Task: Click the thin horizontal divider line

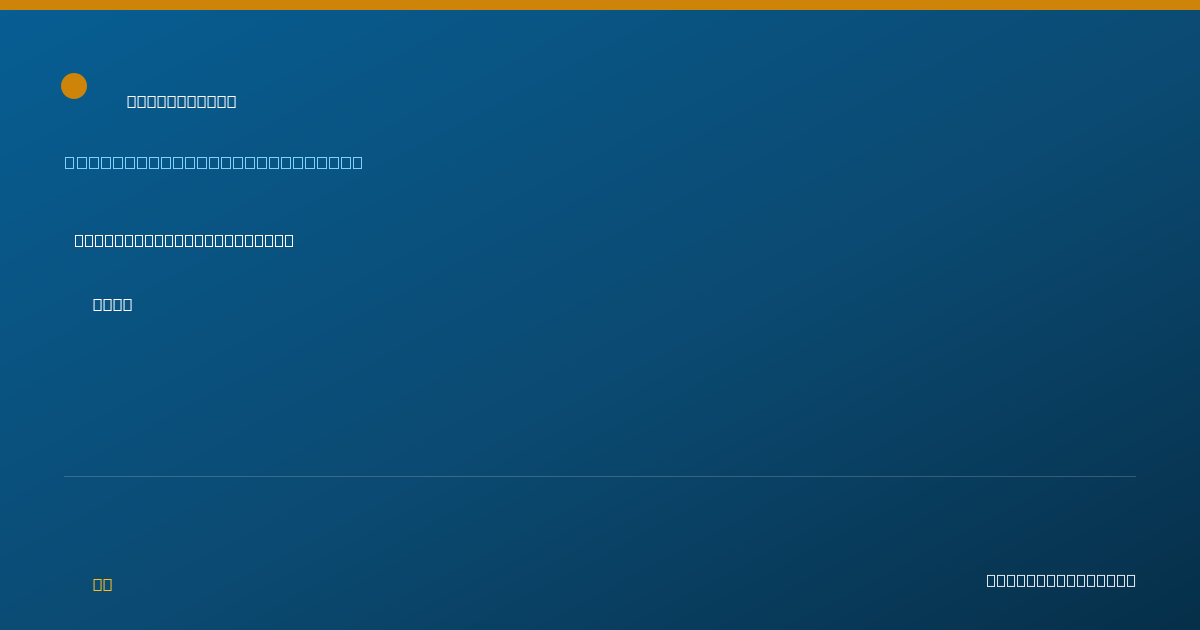Action: coord(600,476)
